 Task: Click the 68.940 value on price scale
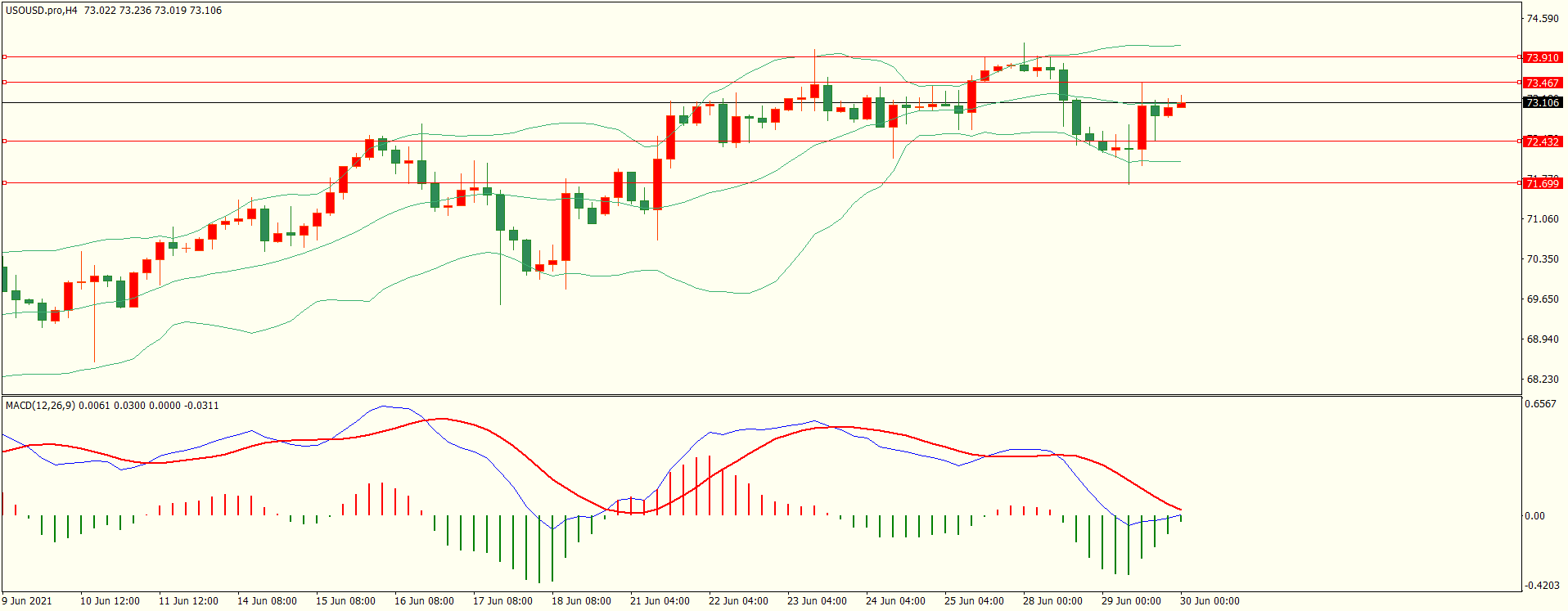(1543, 339)
